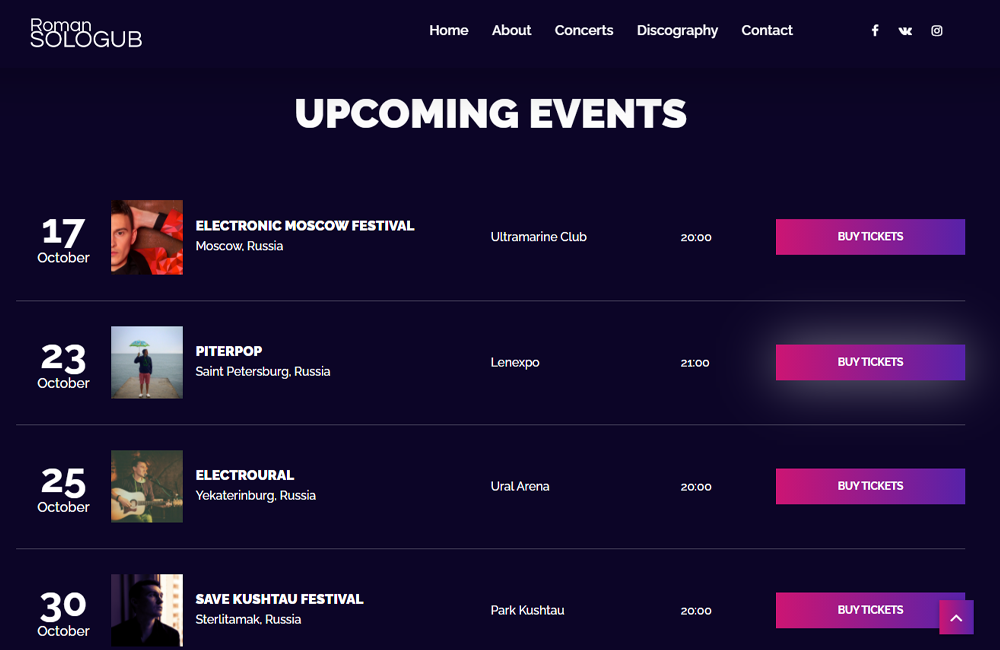Navigate to the Concerts page
The image size is (1000, 650).
pyautogui.click(x=584, y=30)
